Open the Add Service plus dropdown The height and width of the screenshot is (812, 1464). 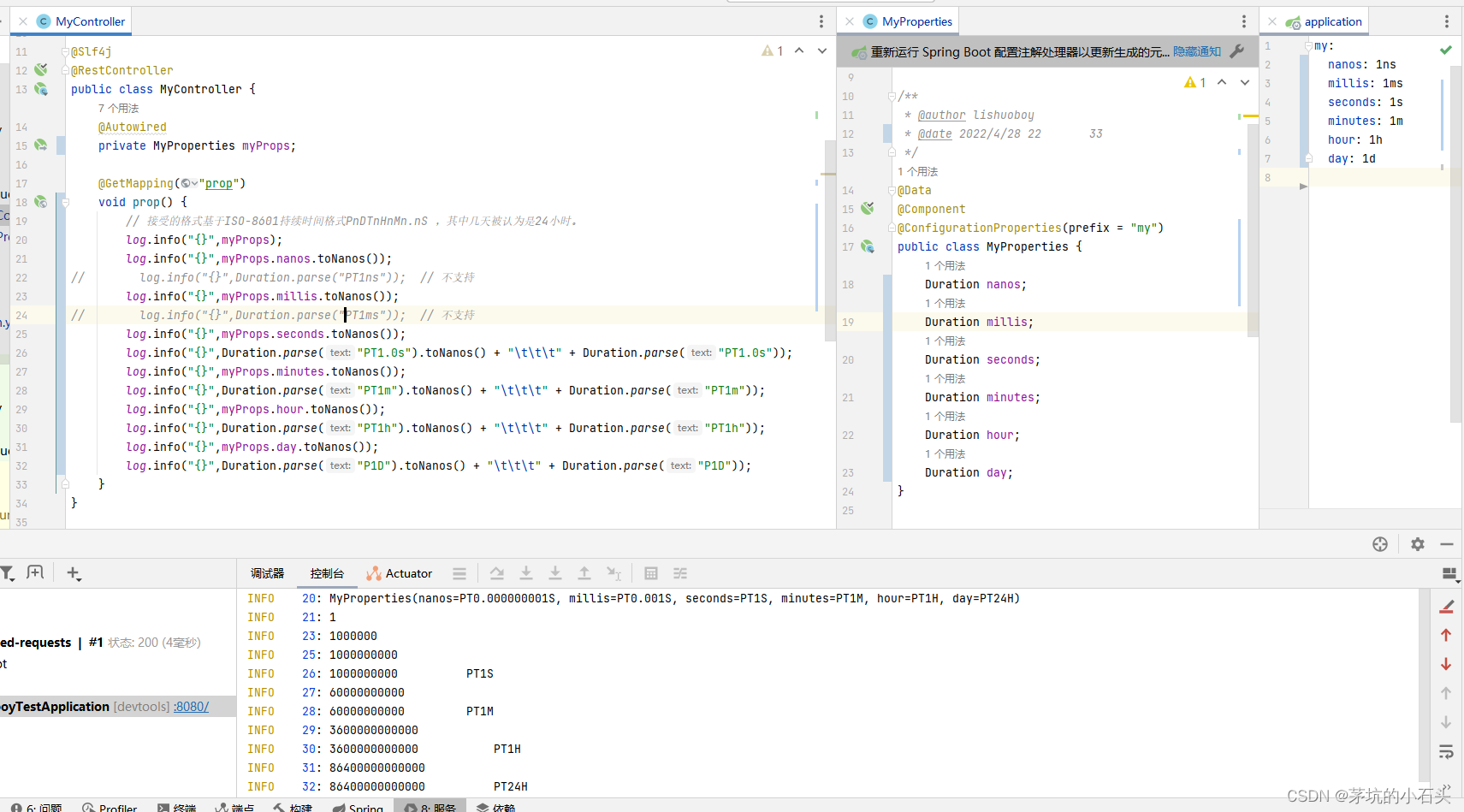tap(74, 573)
